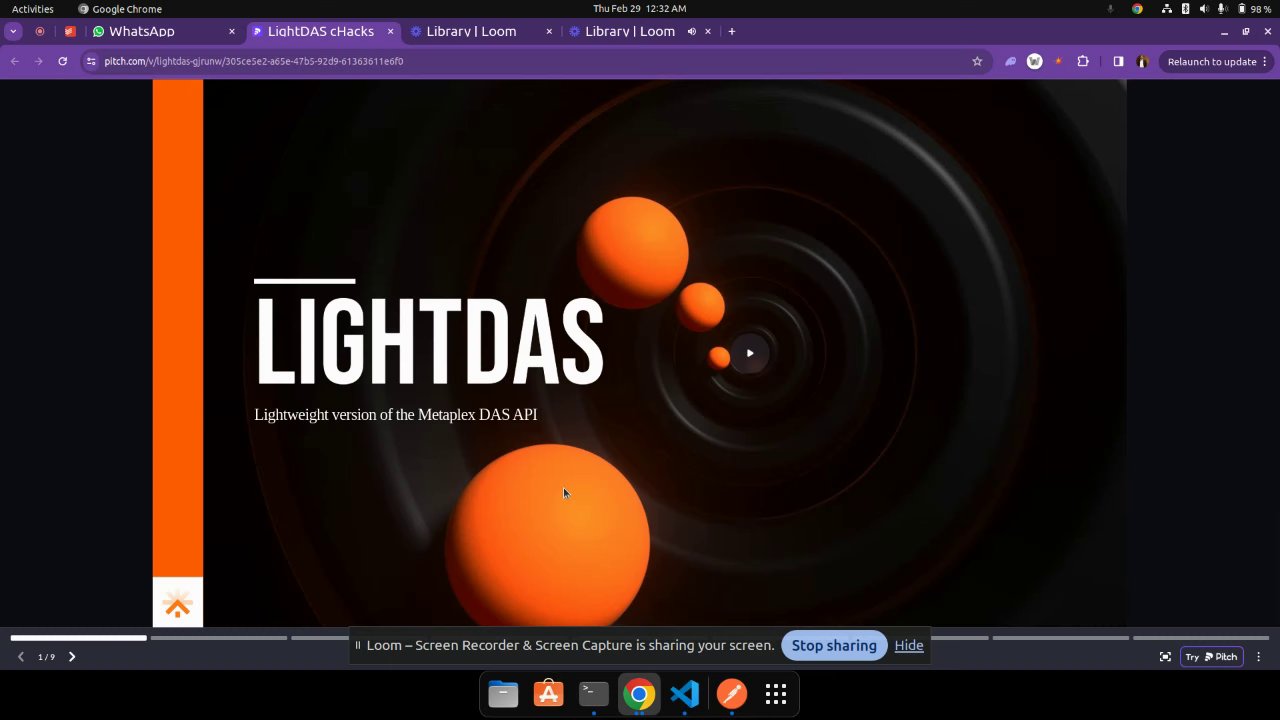View site information icon in address bar
The image size is (1280, 720).
click(91, 61)
